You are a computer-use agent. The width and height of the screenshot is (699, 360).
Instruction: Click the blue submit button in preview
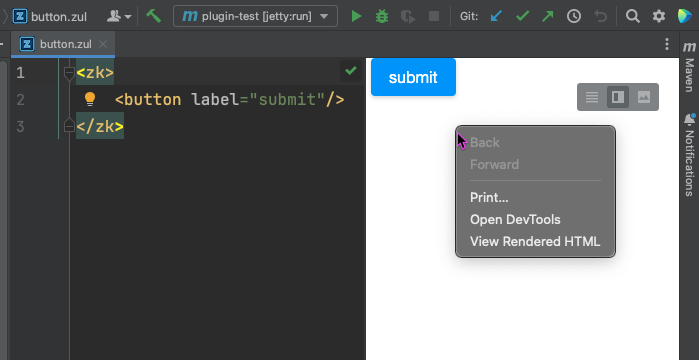[413, 77]
